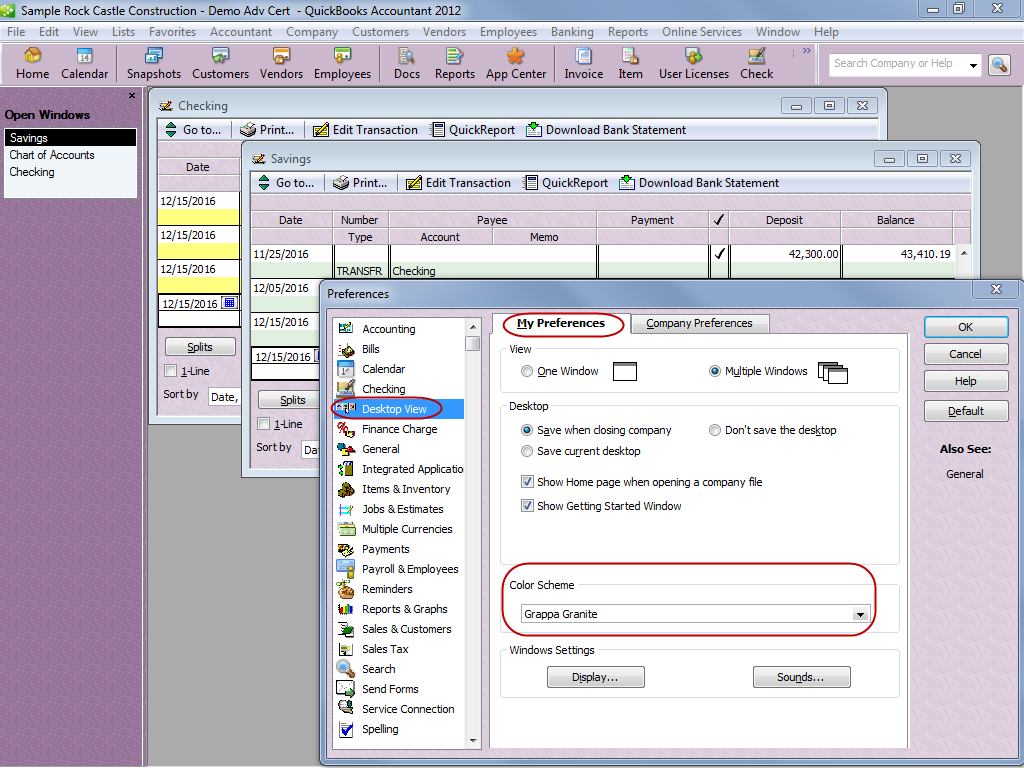
Task: Open the Calendar toolbar icon
Action: [x=84, y=64]
